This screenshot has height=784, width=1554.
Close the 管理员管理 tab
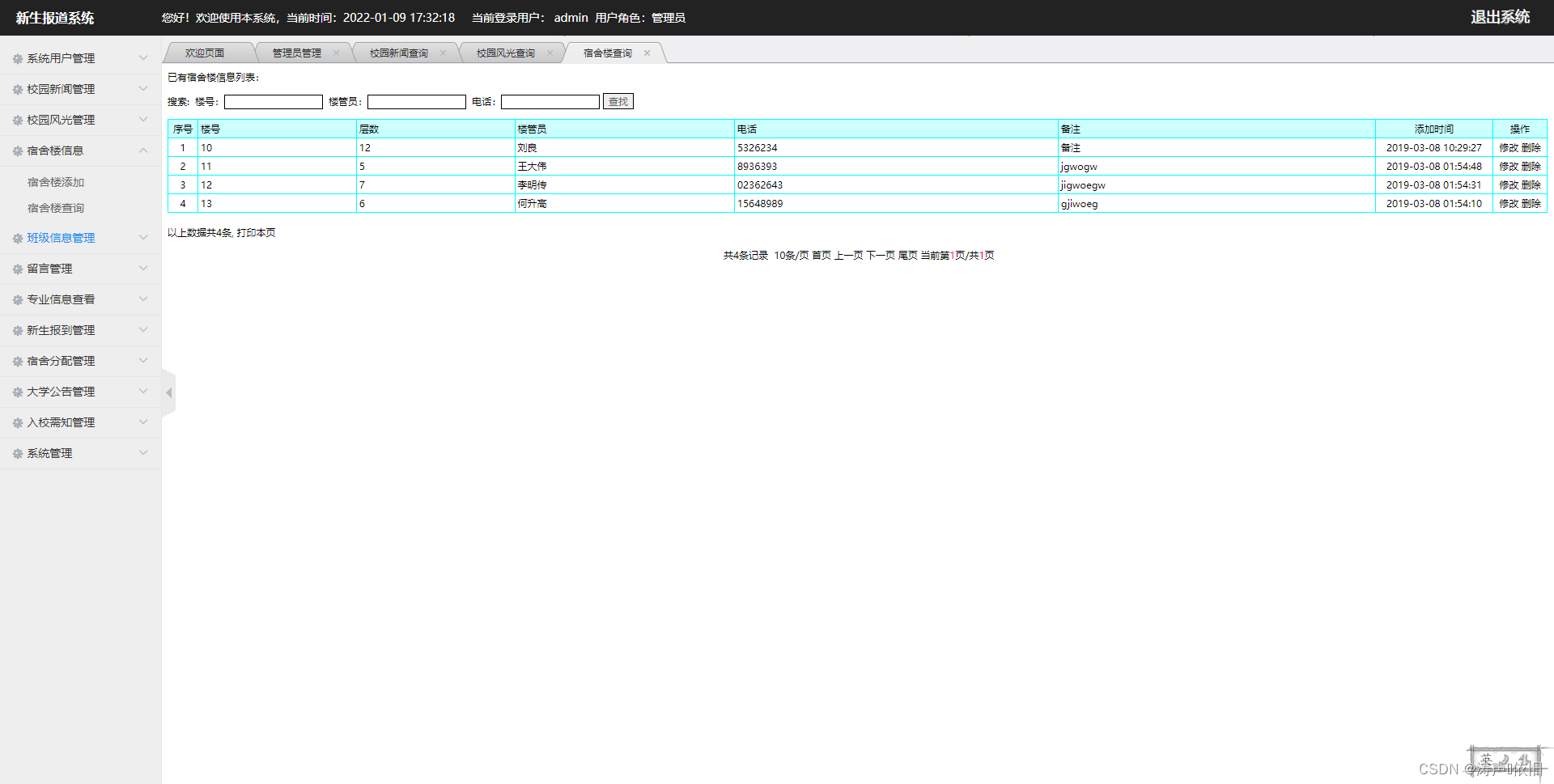(x=336, y=53)
